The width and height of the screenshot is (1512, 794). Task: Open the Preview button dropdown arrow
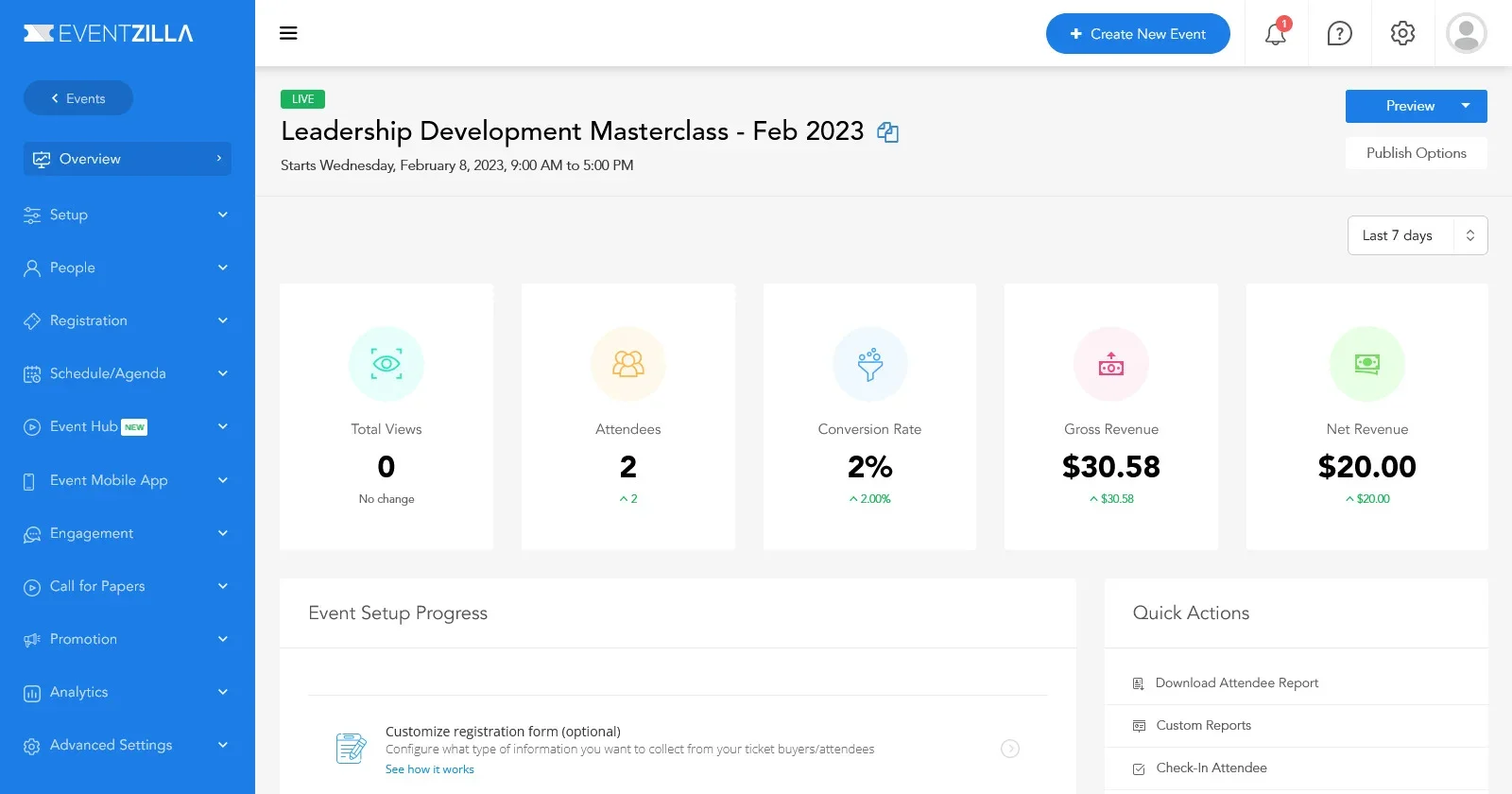[x=1466, y=106]
